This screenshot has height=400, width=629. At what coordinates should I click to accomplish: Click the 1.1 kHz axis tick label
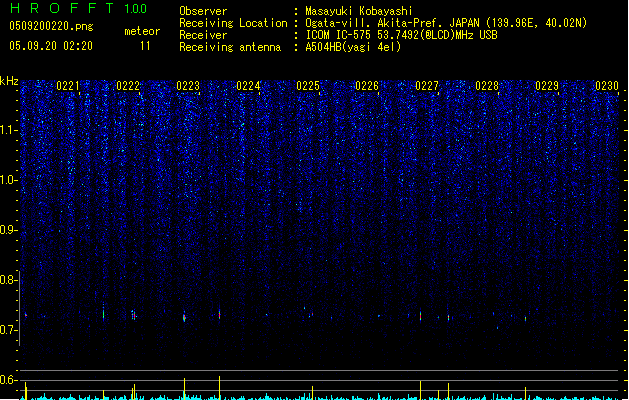click(x=8, y=130)
